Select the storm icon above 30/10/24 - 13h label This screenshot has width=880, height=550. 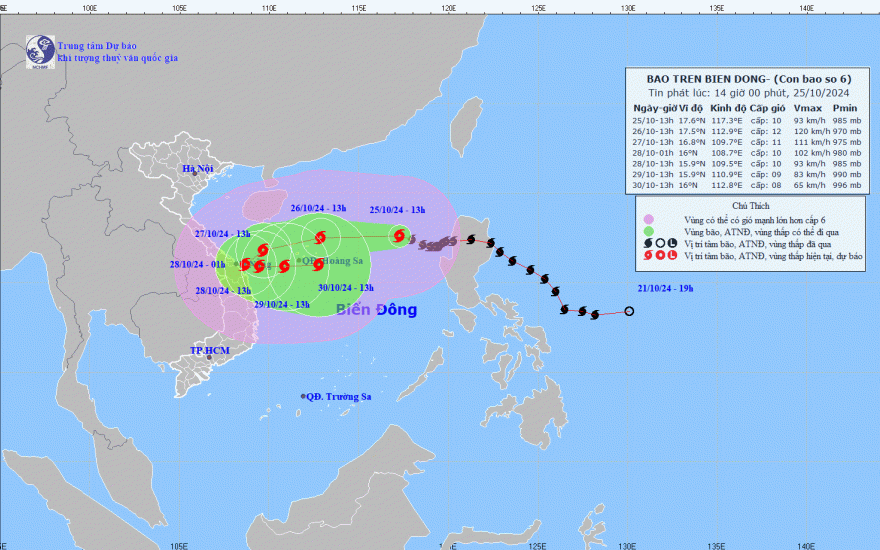(318, 265)
